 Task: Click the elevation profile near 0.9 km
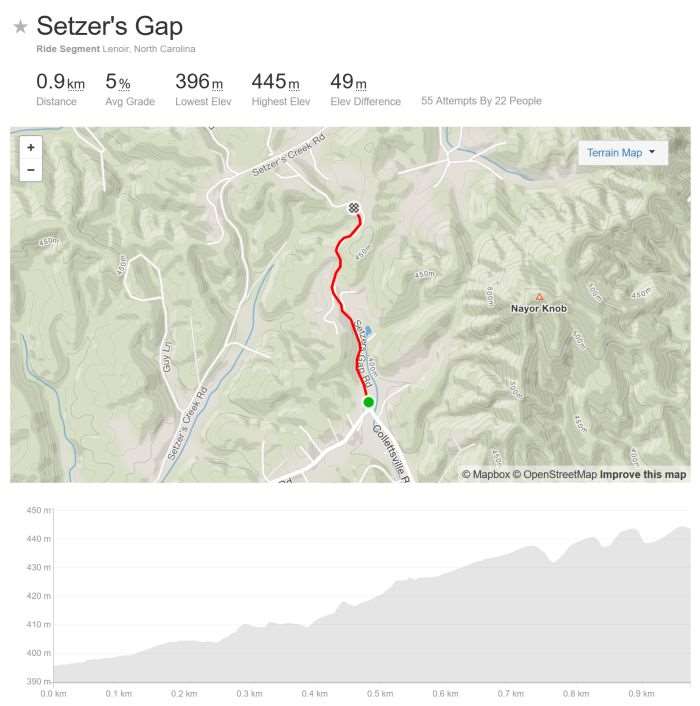pyautogui.click(x=641, y=608)
